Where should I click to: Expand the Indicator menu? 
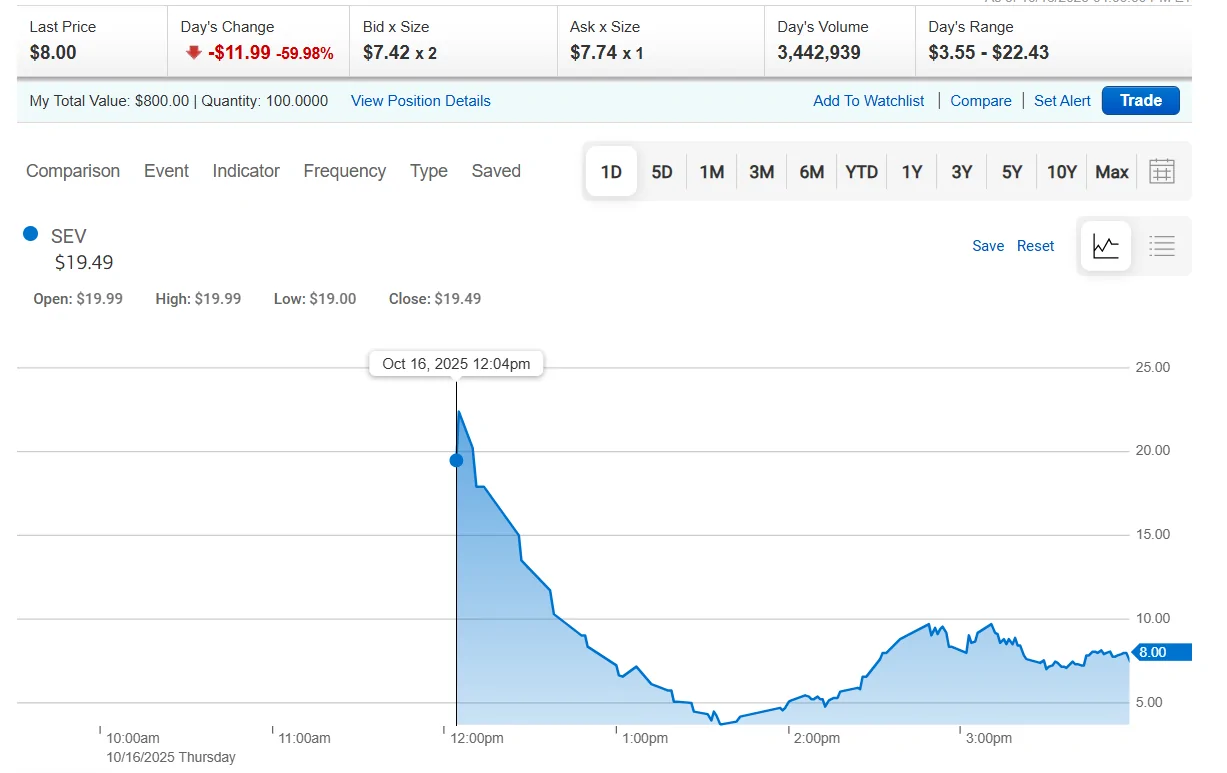tap(246, 171)
